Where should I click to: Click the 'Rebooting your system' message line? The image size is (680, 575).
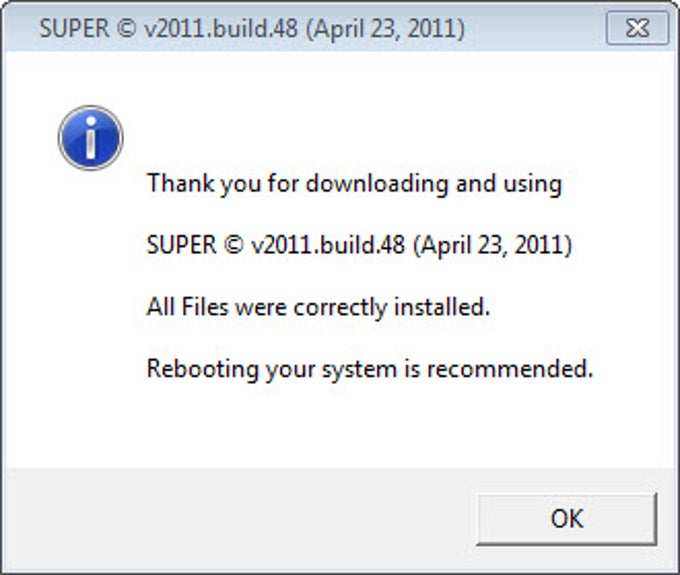[369, 369]
